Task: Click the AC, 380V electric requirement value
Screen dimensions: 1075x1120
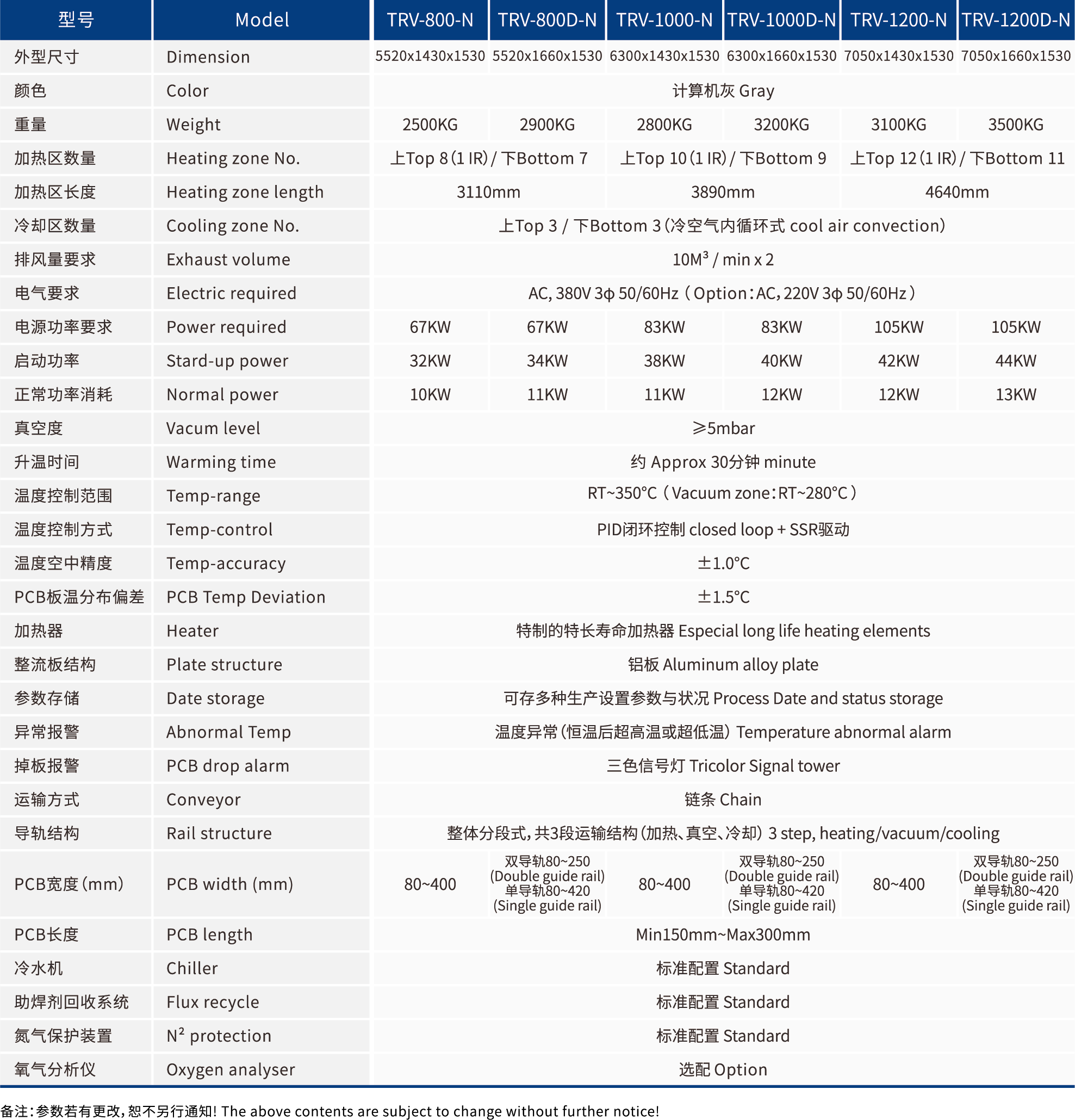Action: [723, 293]
